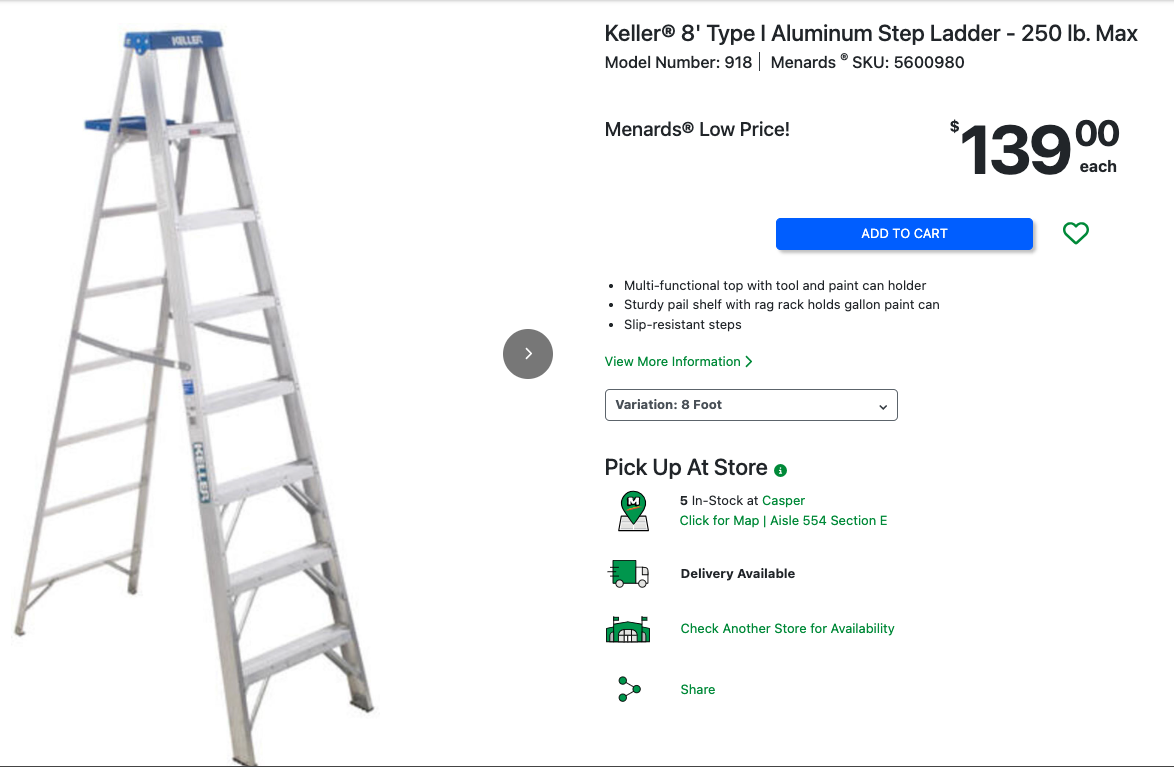Click info icon beside Pick Up At Store
This screenshot has height=767, width=1174.
[x=781, y=470]
